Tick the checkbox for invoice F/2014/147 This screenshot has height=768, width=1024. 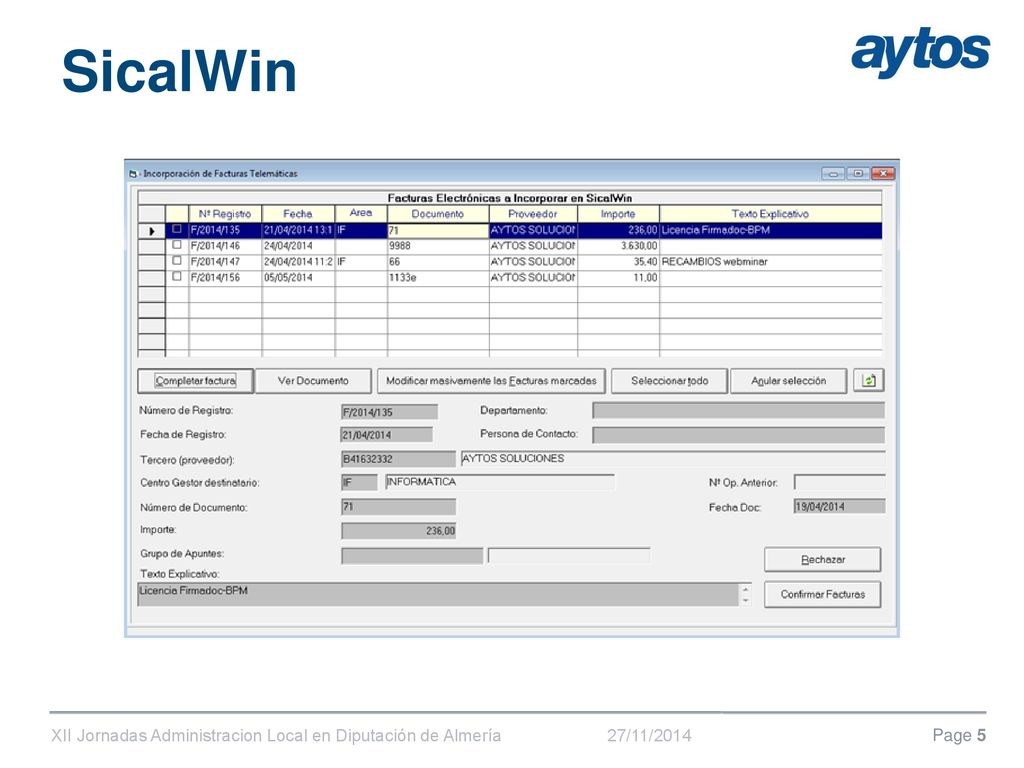click(176, 261)
